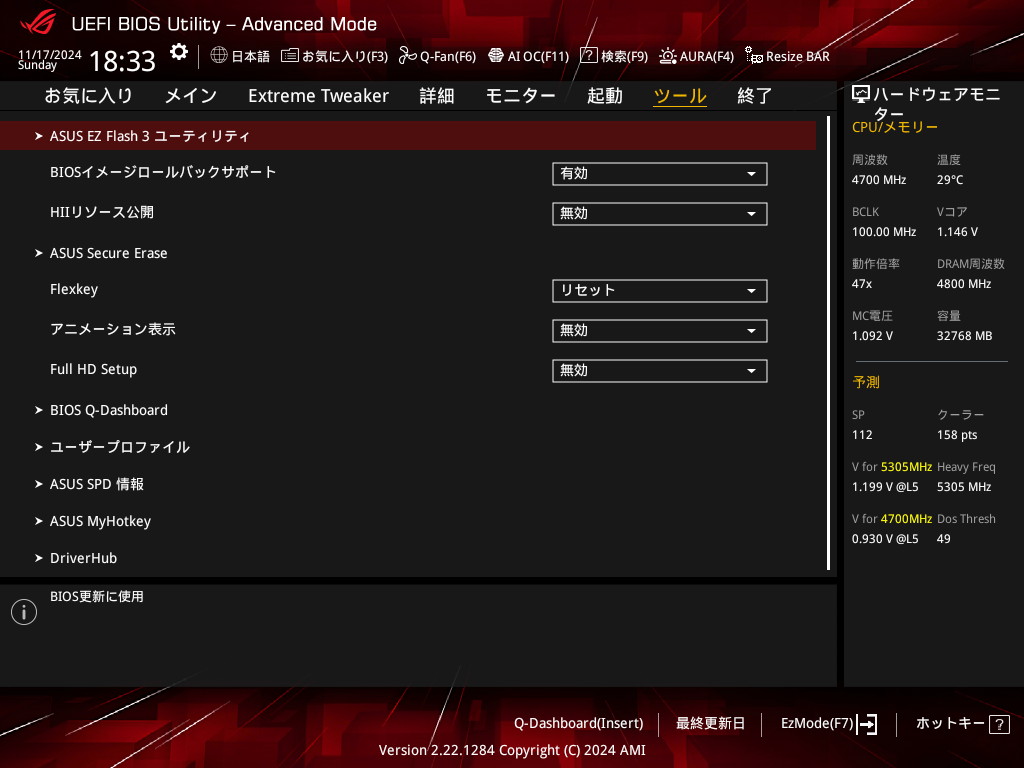The image size is (1024, 768).
Task: Click the globe language icon
Action: point(219,56)
